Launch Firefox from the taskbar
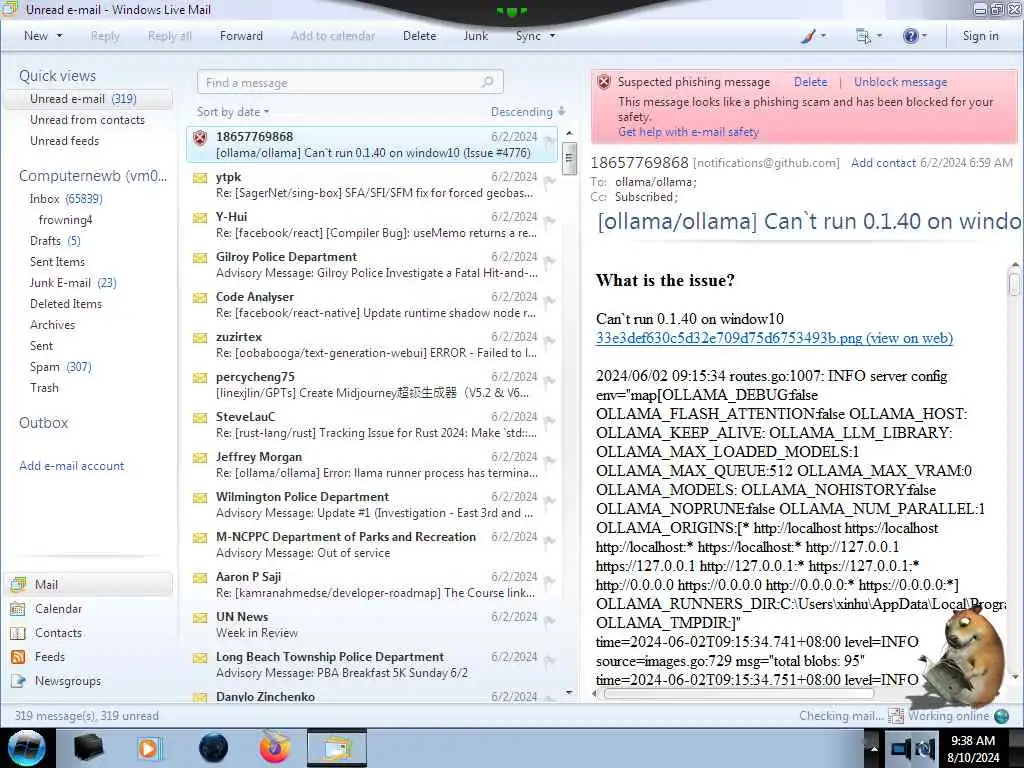This screenshot has height=768, width=1024. (x=274, y=748)
